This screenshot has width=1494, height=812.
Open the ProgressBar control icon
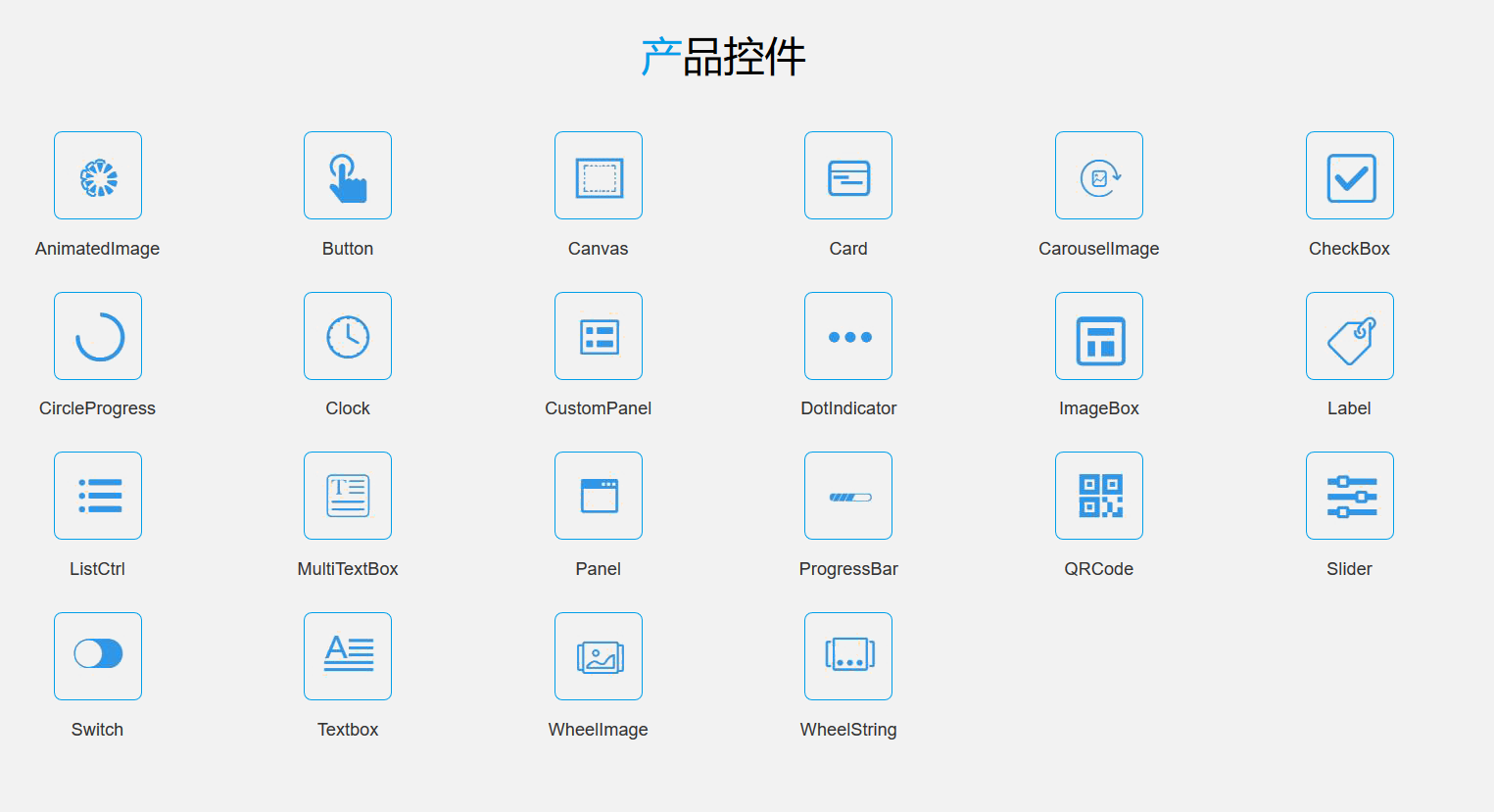tap(848, 496)
